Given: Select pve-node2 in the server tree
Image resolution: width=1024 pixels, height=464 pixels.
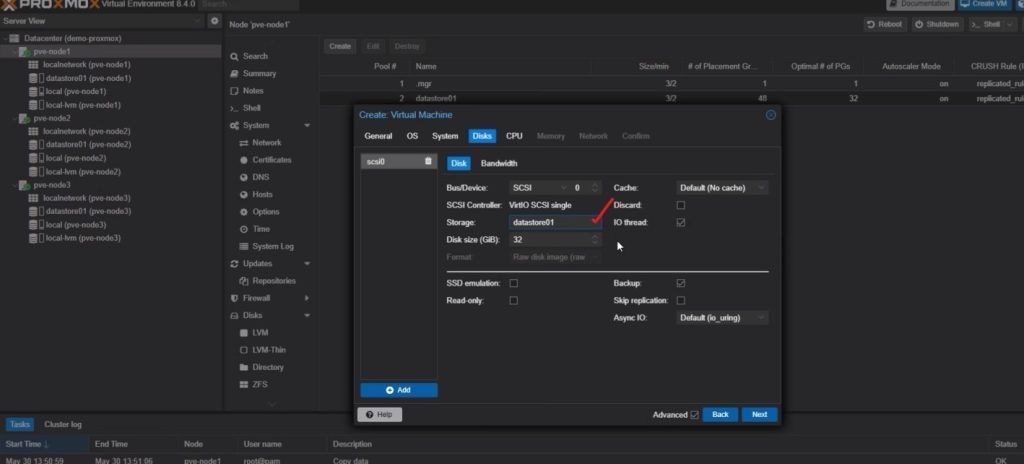Looking at the screenshot, I should click(x=52, y=118).
